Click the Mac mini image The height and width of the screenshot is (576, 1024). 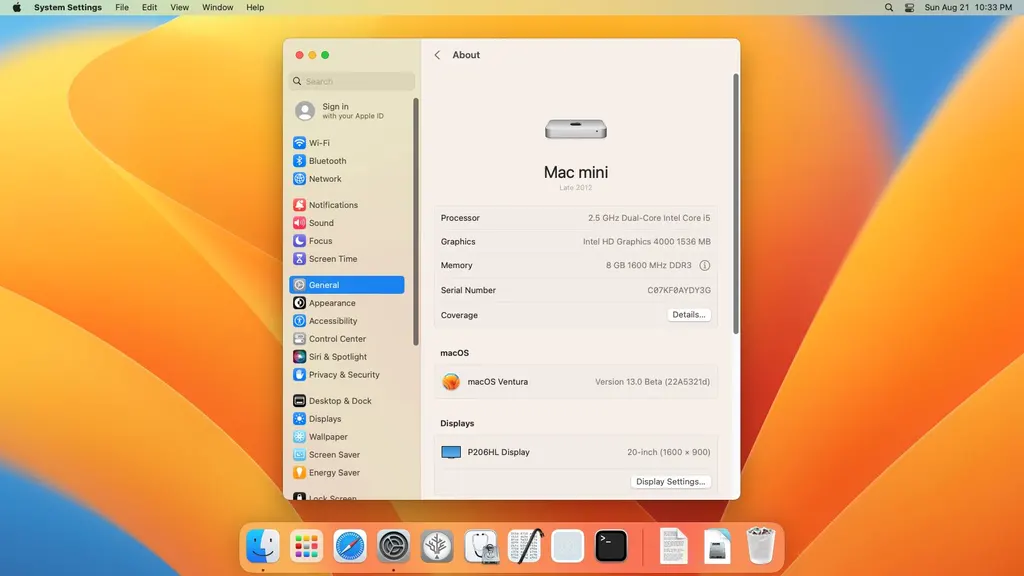[576, 129]
